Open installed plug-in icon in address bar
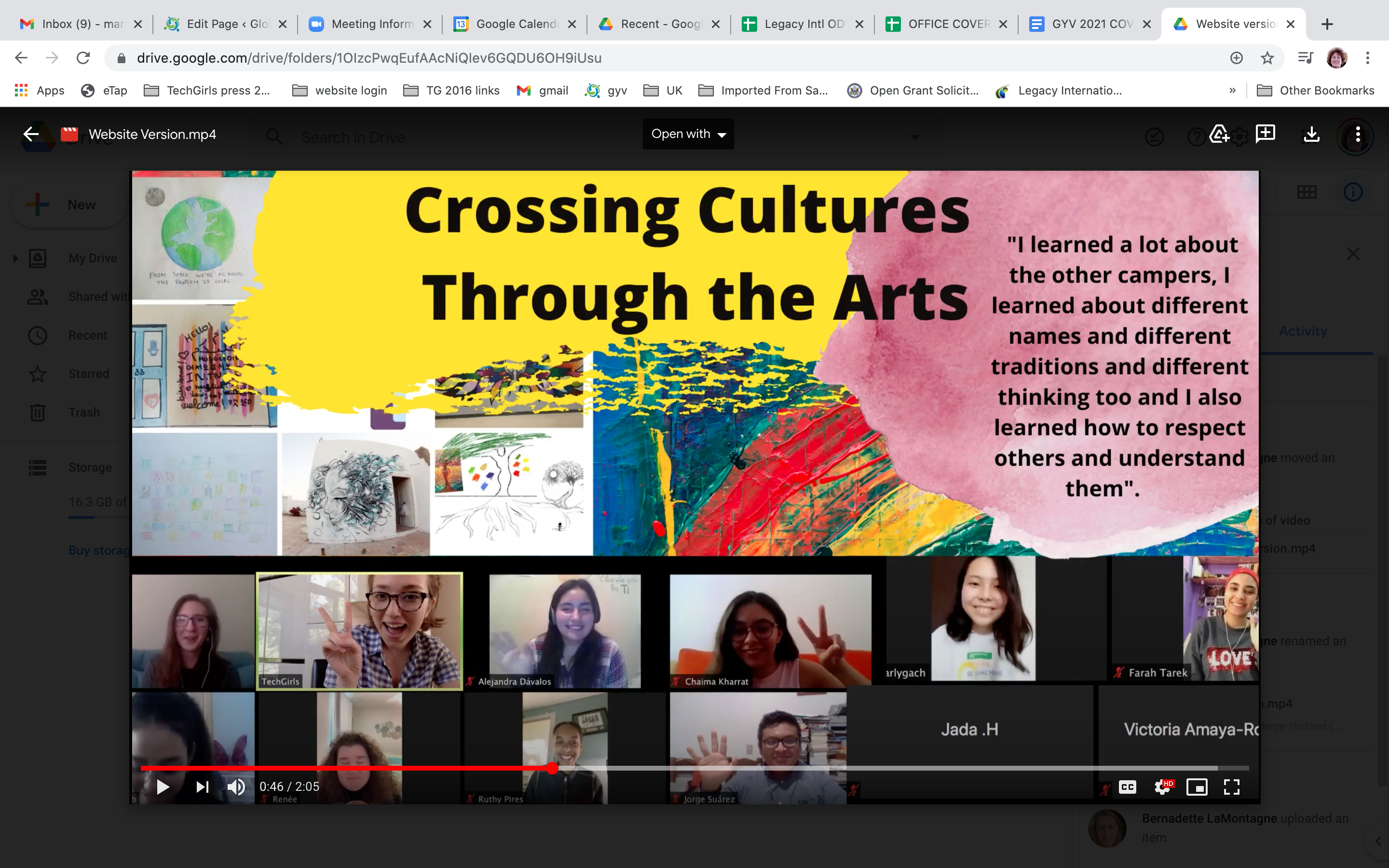1389x868 pixels. [1236, 58]
